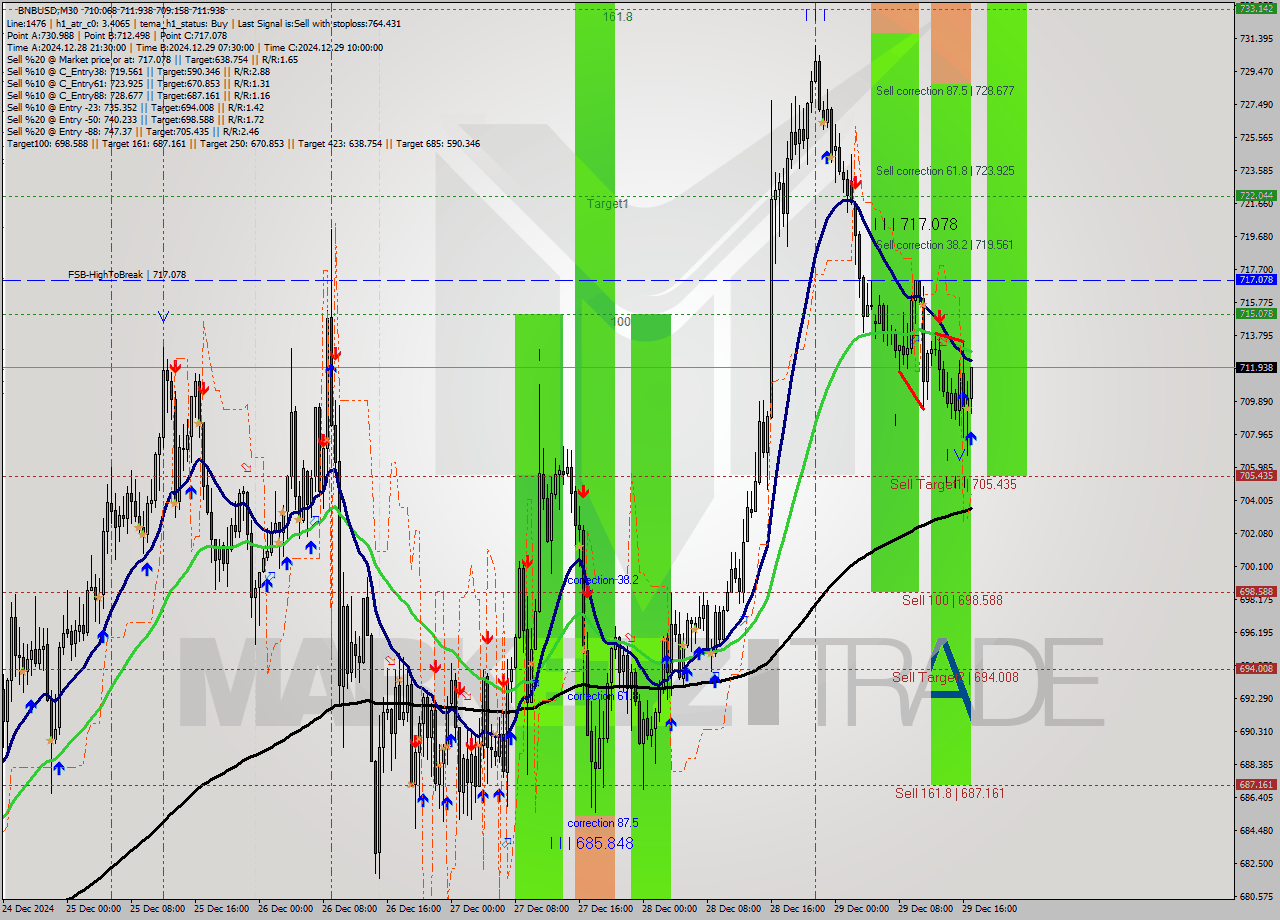Select the black | | | 717.078 chart label
This screenshot has width=1280, height=920.
(915, 224)
